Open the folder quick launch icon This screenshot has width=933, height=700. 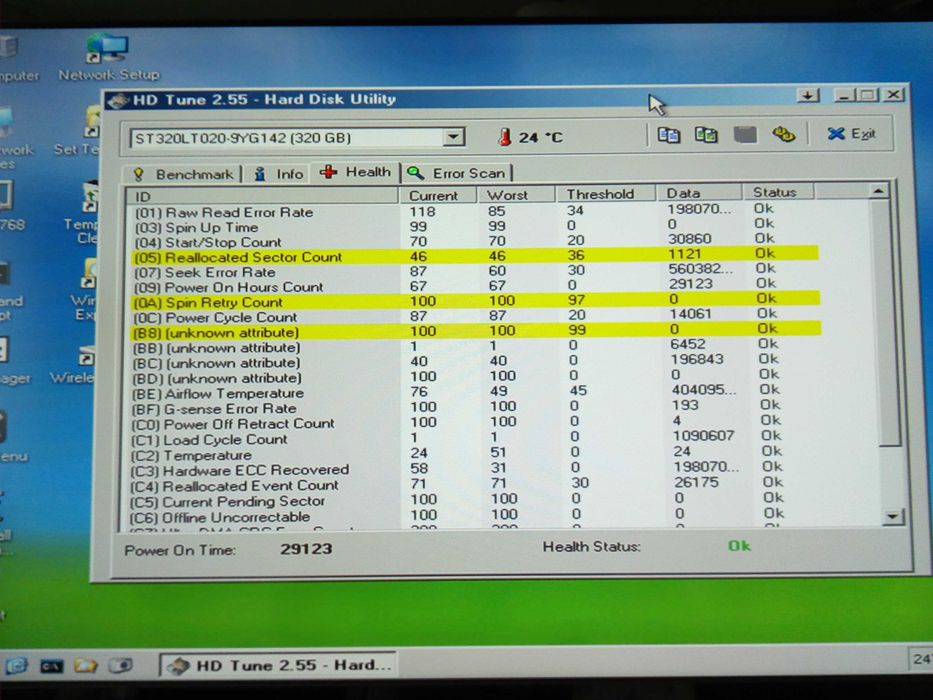(86, 665)
